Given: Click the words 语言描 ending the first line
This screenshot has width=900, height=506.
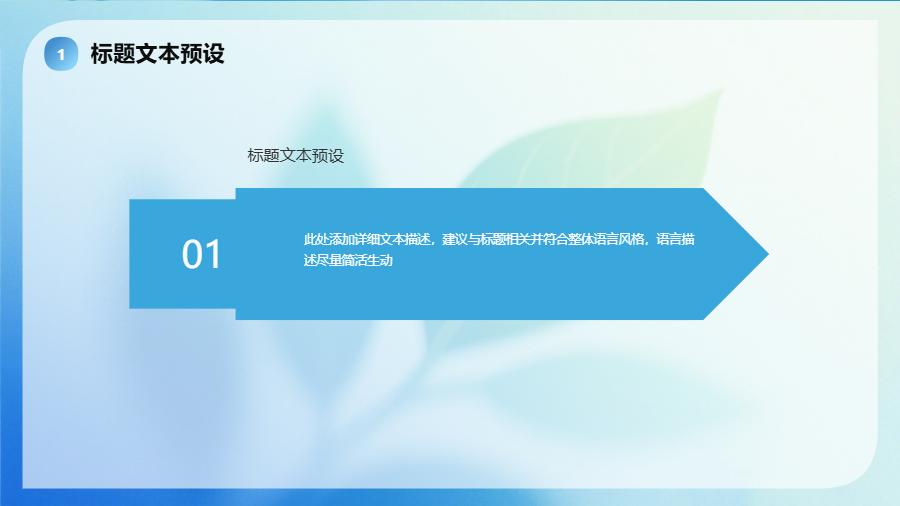Looking at the screenshot, I should [676, 240].
